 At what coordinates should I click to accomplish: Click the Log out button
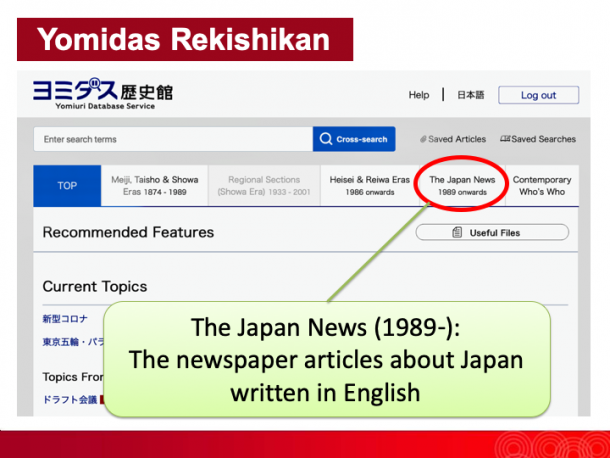click(x=538, y=95)
